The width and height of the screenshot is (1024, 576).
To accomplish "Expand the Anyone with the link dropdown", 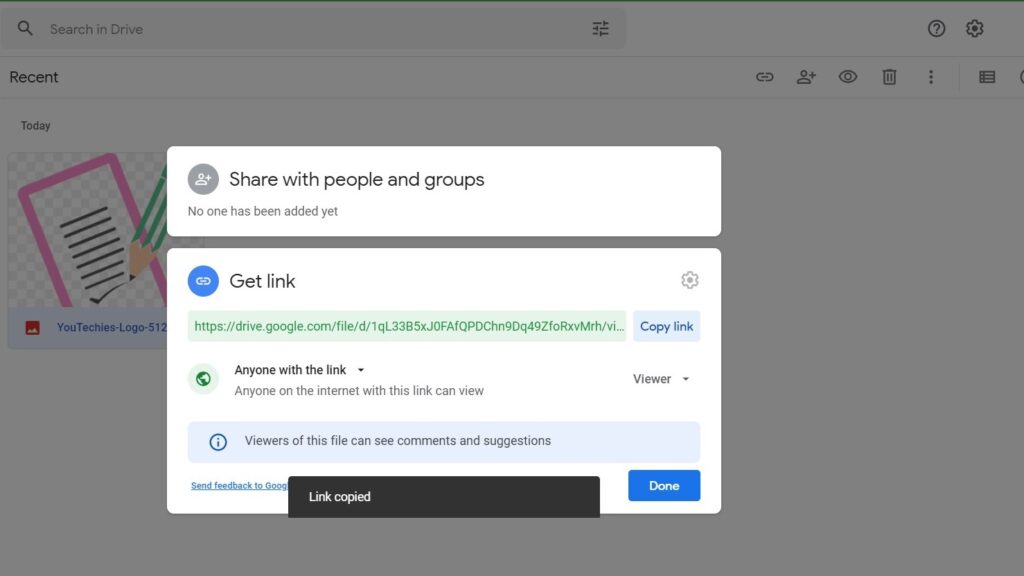I will click(299, 370).
